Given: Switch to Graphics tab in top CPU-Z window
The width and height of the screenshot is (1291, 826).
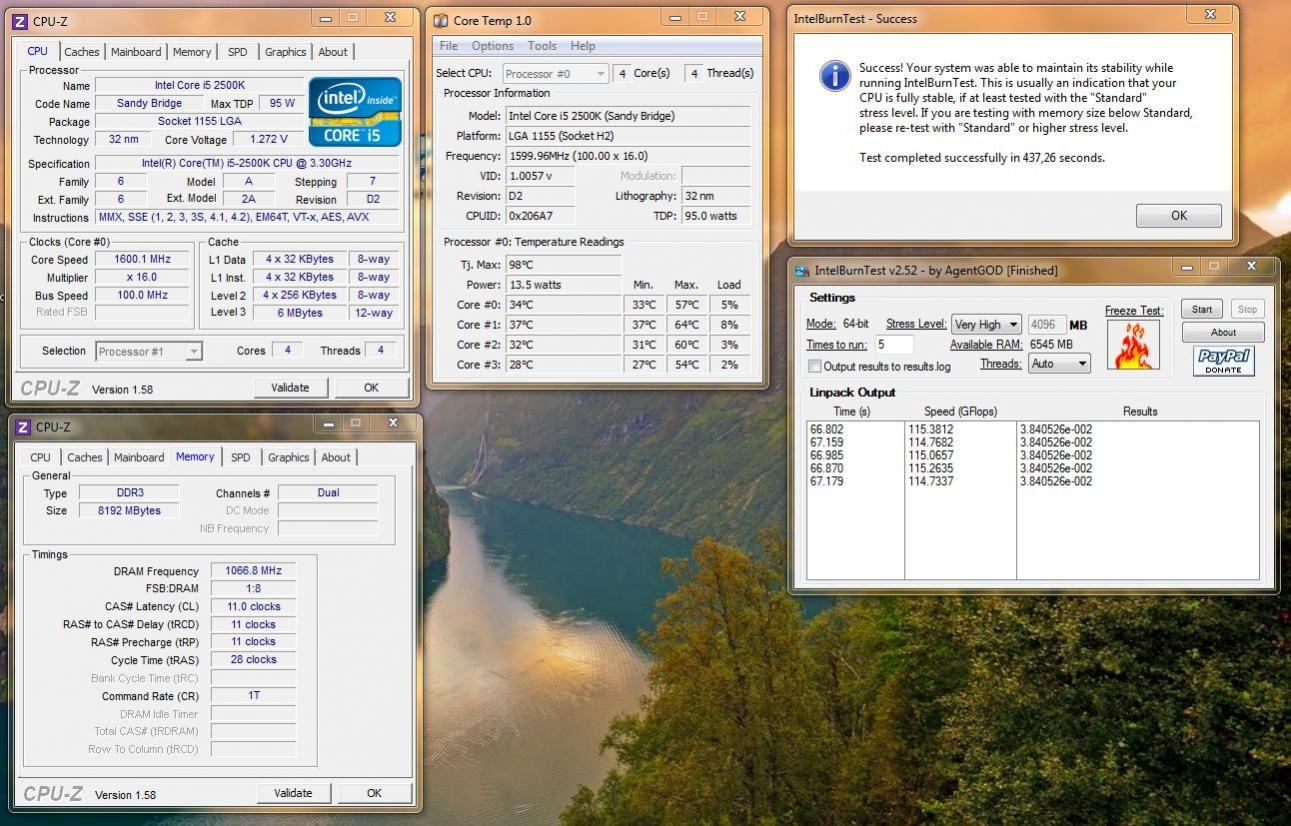Looking at the screenshot, I should pyautogui.click(x=285, y=52).
